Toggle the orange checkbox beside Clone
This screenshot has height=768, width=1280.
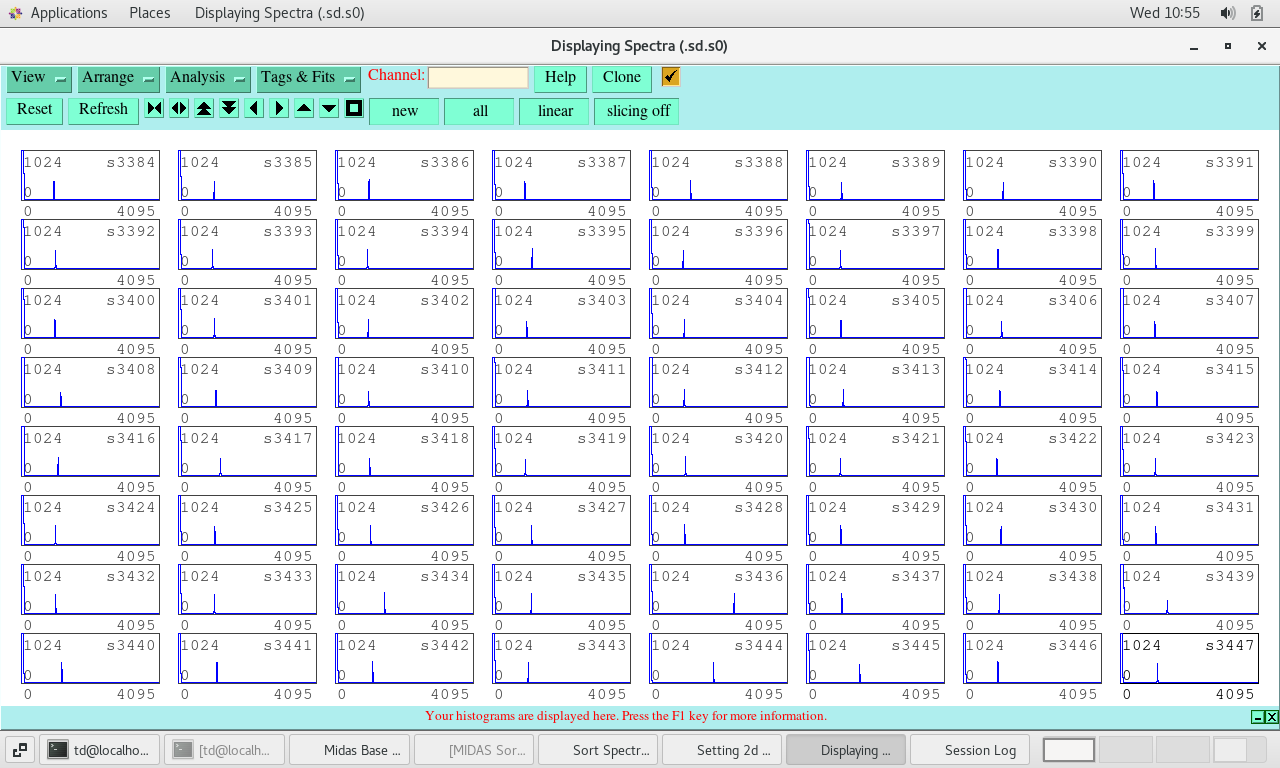670,77
